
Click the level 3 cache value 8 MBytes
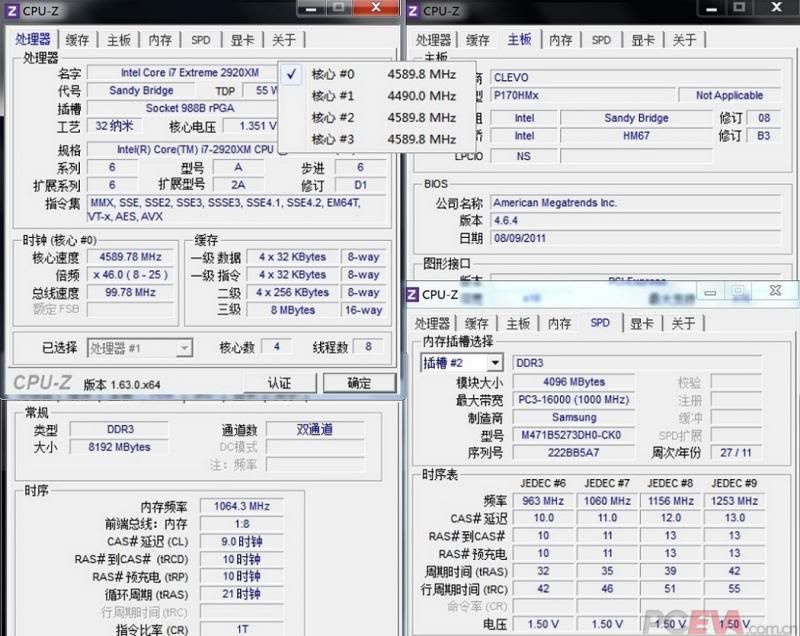coord(293,310)
